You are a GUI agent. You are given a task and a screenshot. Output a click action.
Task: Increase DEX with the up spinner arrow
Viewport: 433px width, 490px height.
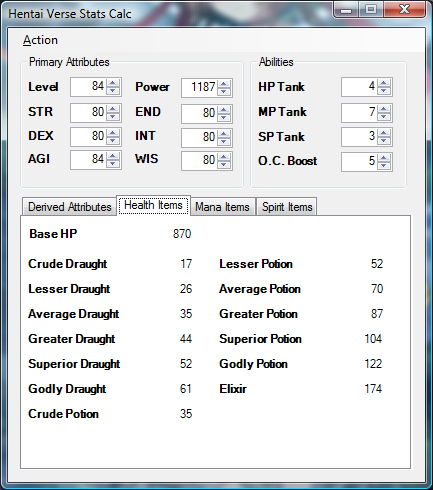(113, 133)
